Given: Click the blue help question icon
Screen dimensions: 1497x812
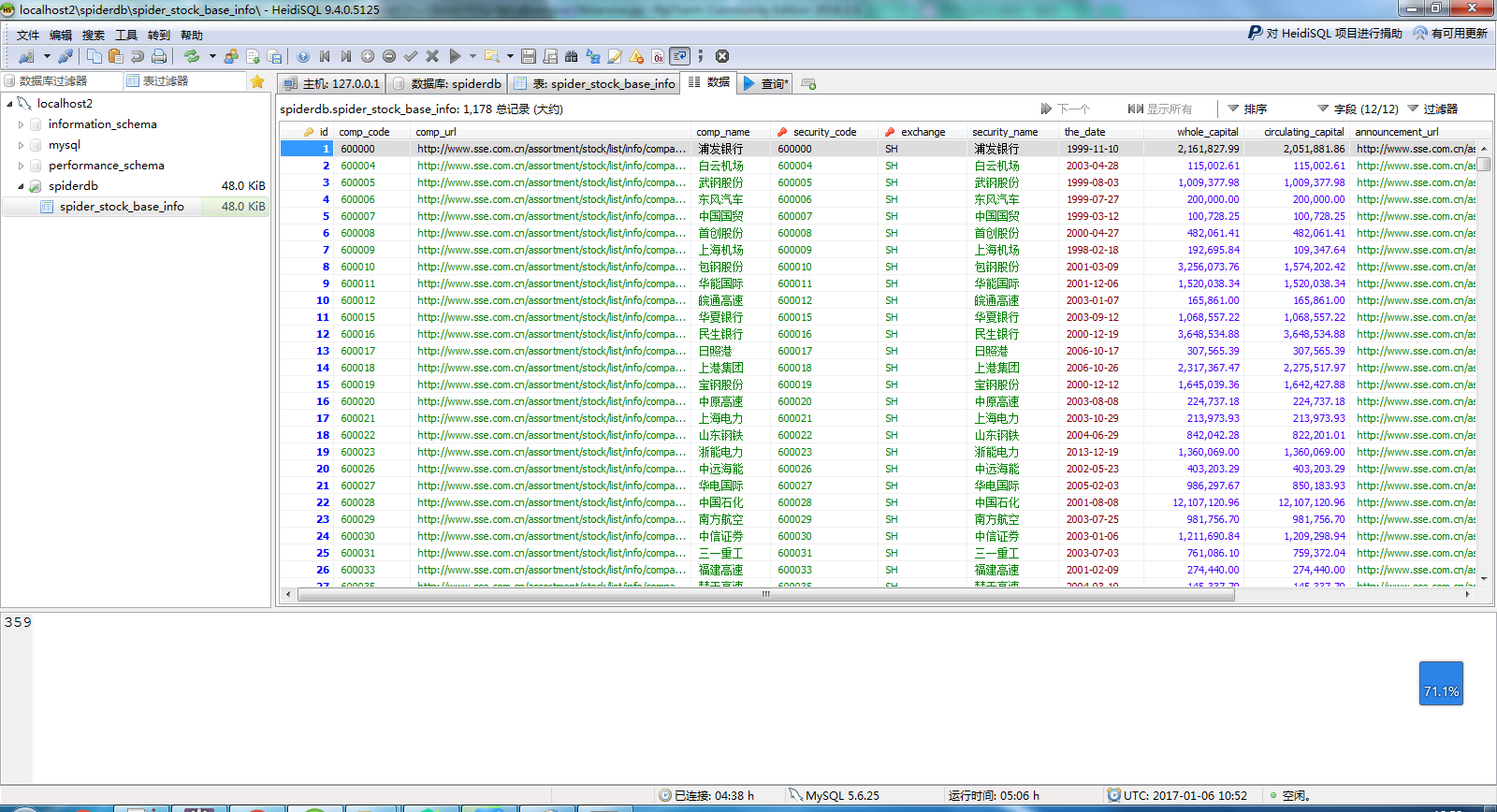Looking at the screenshot, I should pyautogui.click(x=303, y=56).
